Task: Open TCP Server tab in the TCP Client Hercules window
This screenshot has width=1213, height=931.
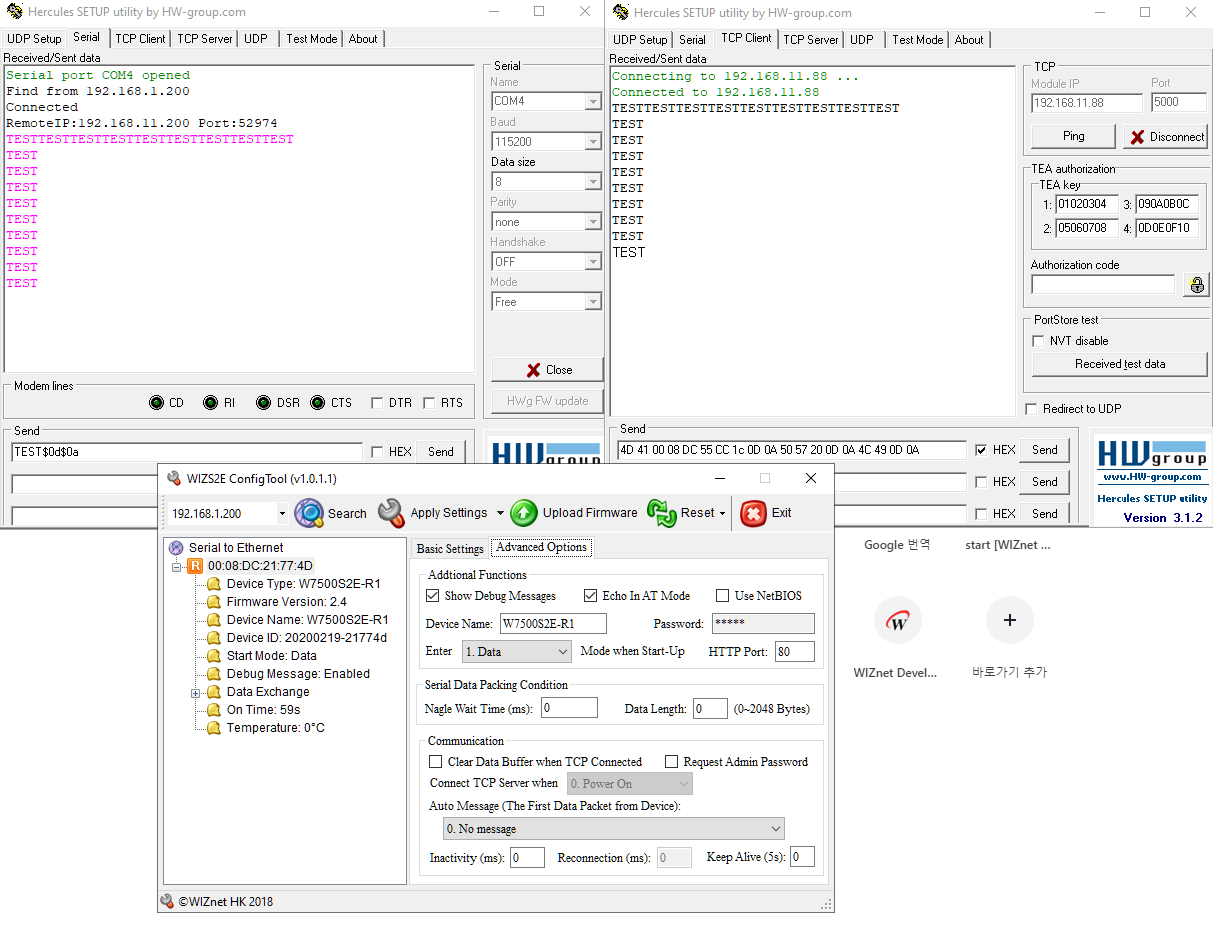Action: [x=811, y=40]
